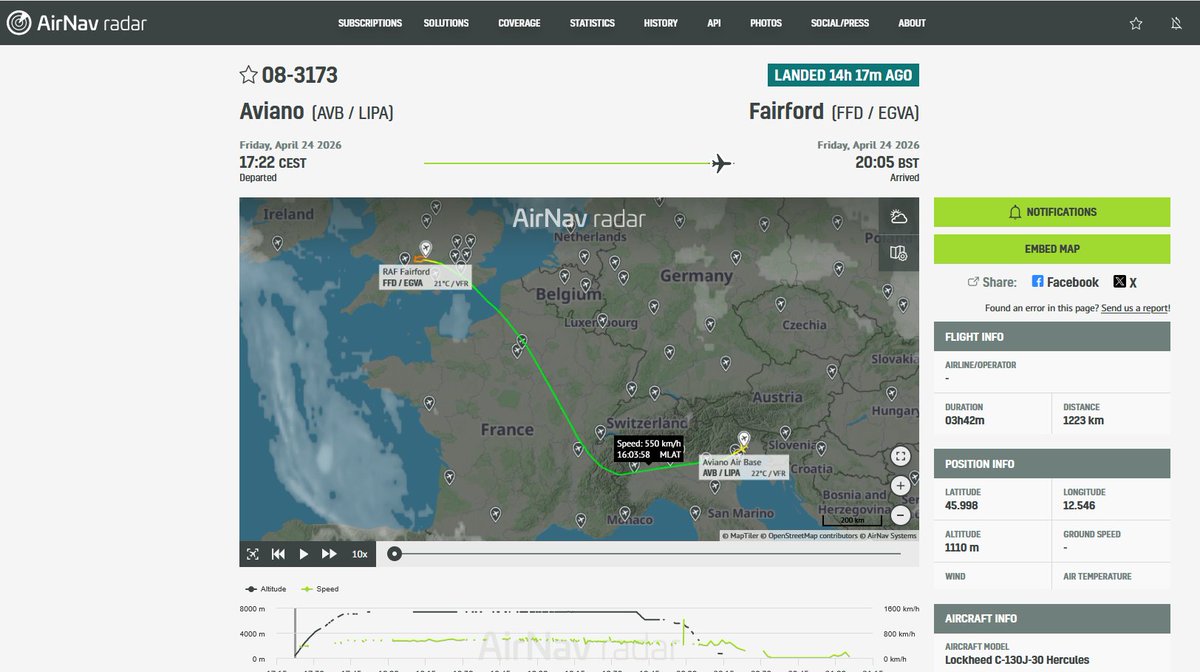Rewind the flight playback

tap(278, 554)
